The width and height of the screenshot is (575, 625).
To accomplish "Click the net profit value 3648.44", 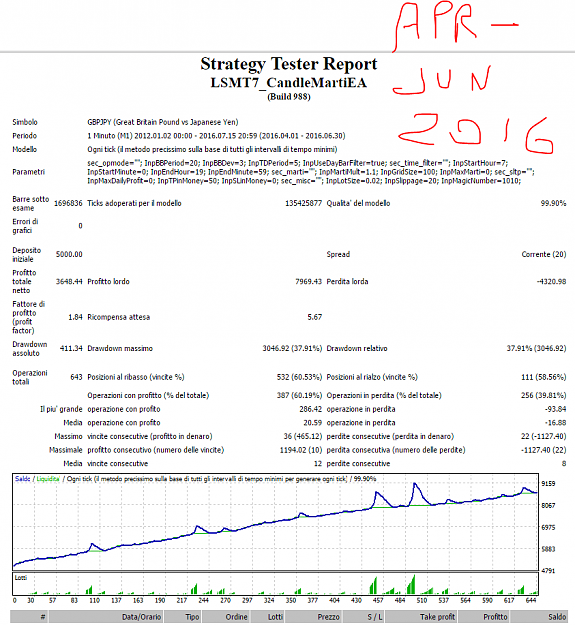I will click(x=69, y=281).
